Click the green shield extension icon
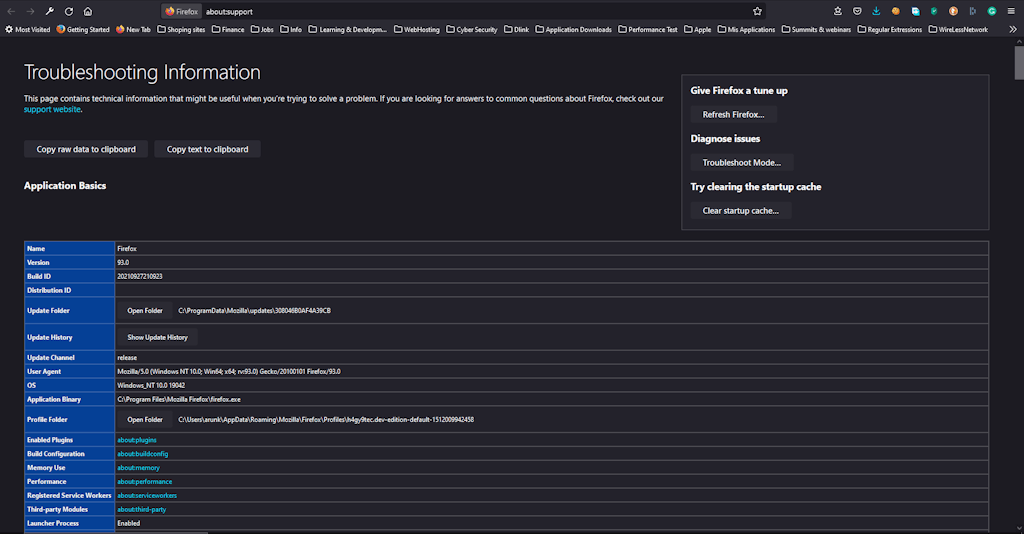The width and height of the screenshot is (1024, 534). (934, 11)
